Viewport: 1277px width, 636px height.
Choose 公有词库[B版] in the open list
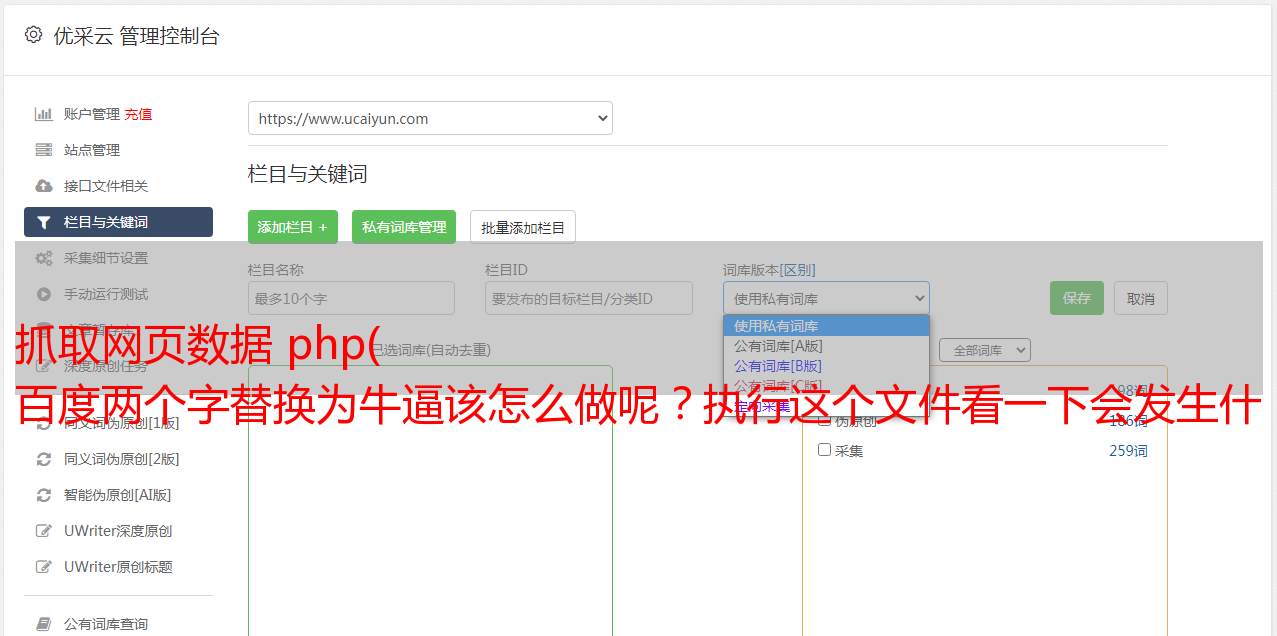point(826,366)
